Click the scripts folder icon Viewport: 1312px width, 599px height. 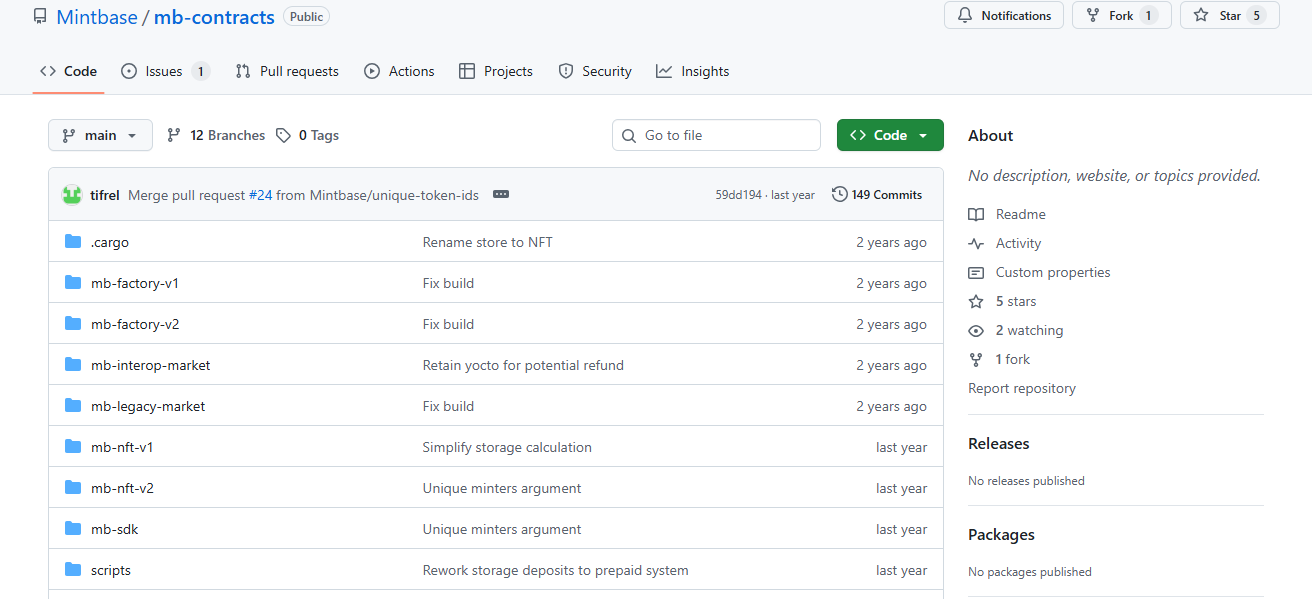[73, 570]
